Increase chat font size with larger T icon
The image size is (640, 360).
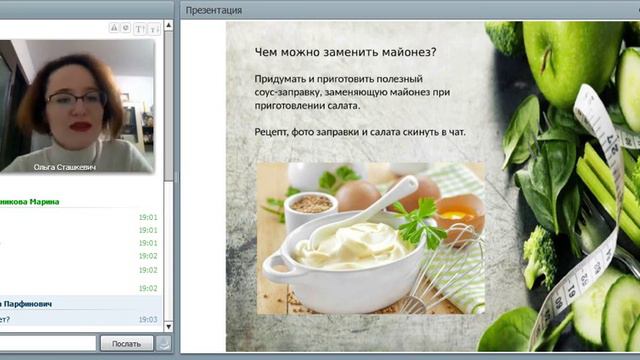point(140,29)
